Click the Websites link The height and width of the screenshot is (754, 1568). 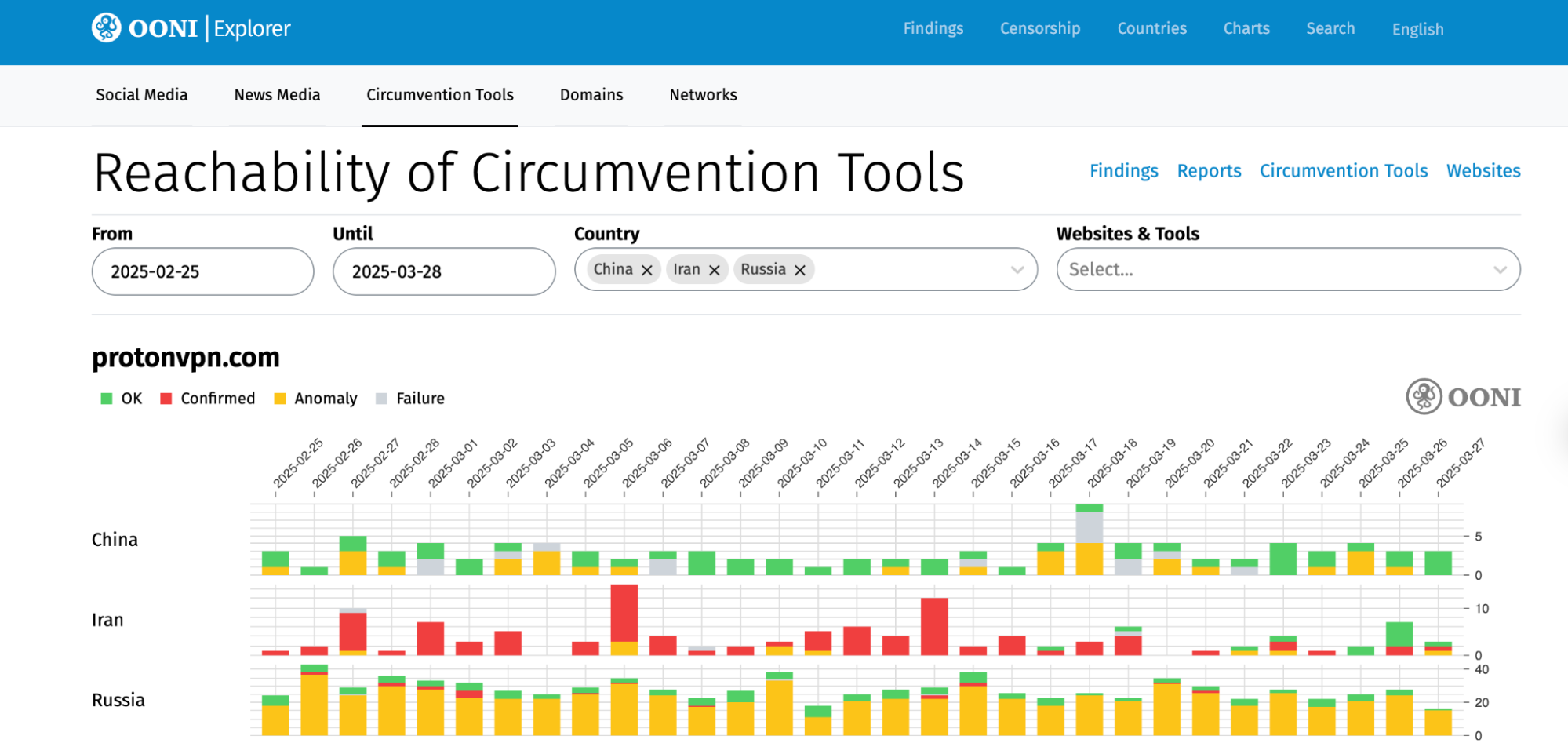tap(1483, 171)
